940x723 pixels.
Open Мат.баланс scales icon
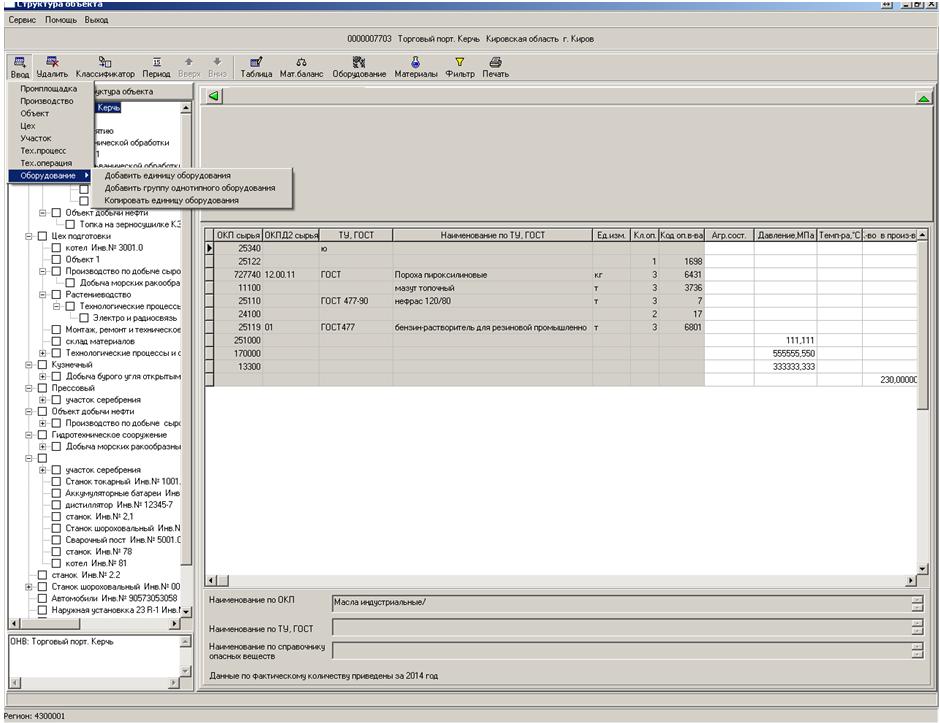[x=301, y=62]
